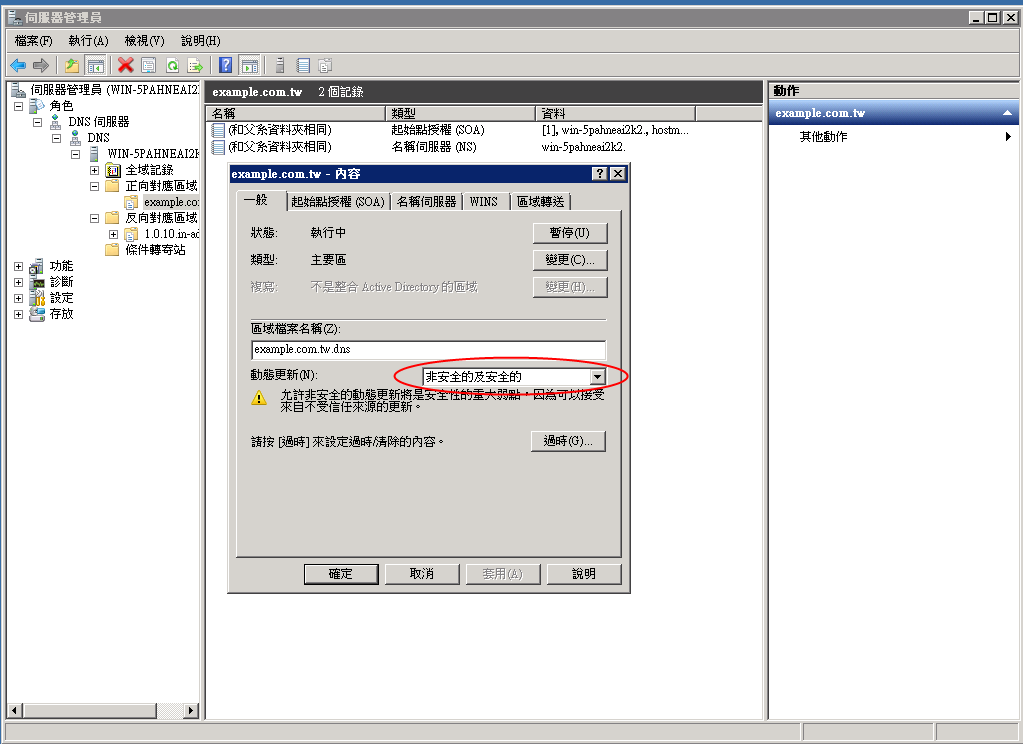Click the red X delete icon in the toolbar
The width and height of the screenshot is (1023, 744).
coord(125,65)
